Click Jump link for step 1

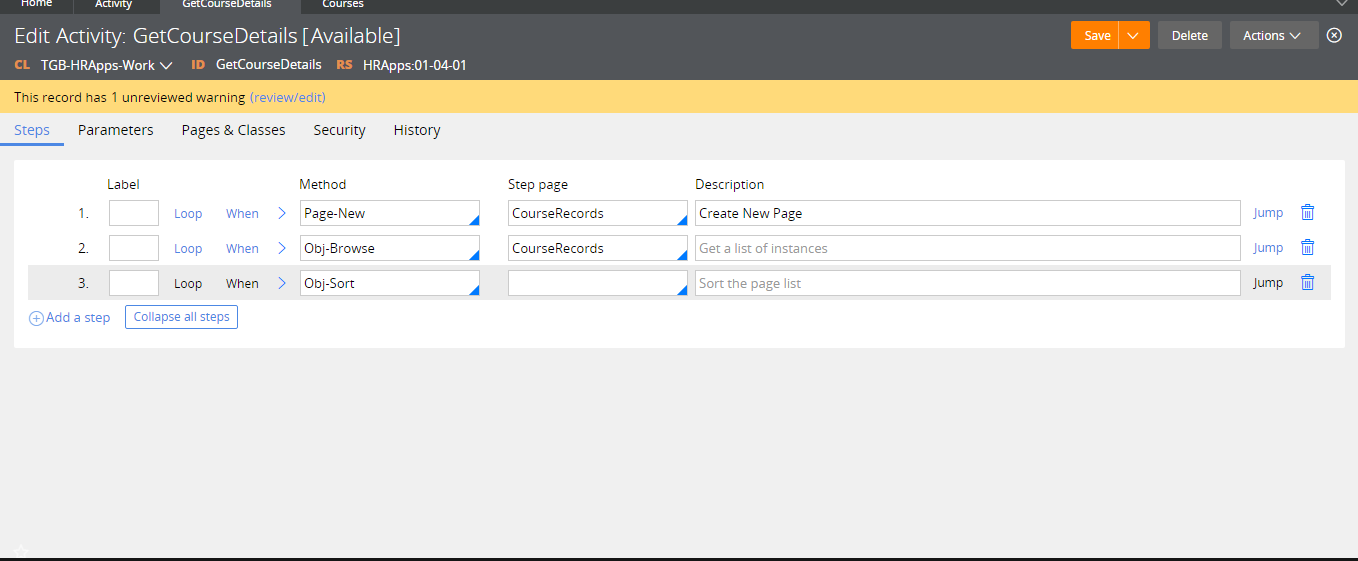[x=1268, y=213]
